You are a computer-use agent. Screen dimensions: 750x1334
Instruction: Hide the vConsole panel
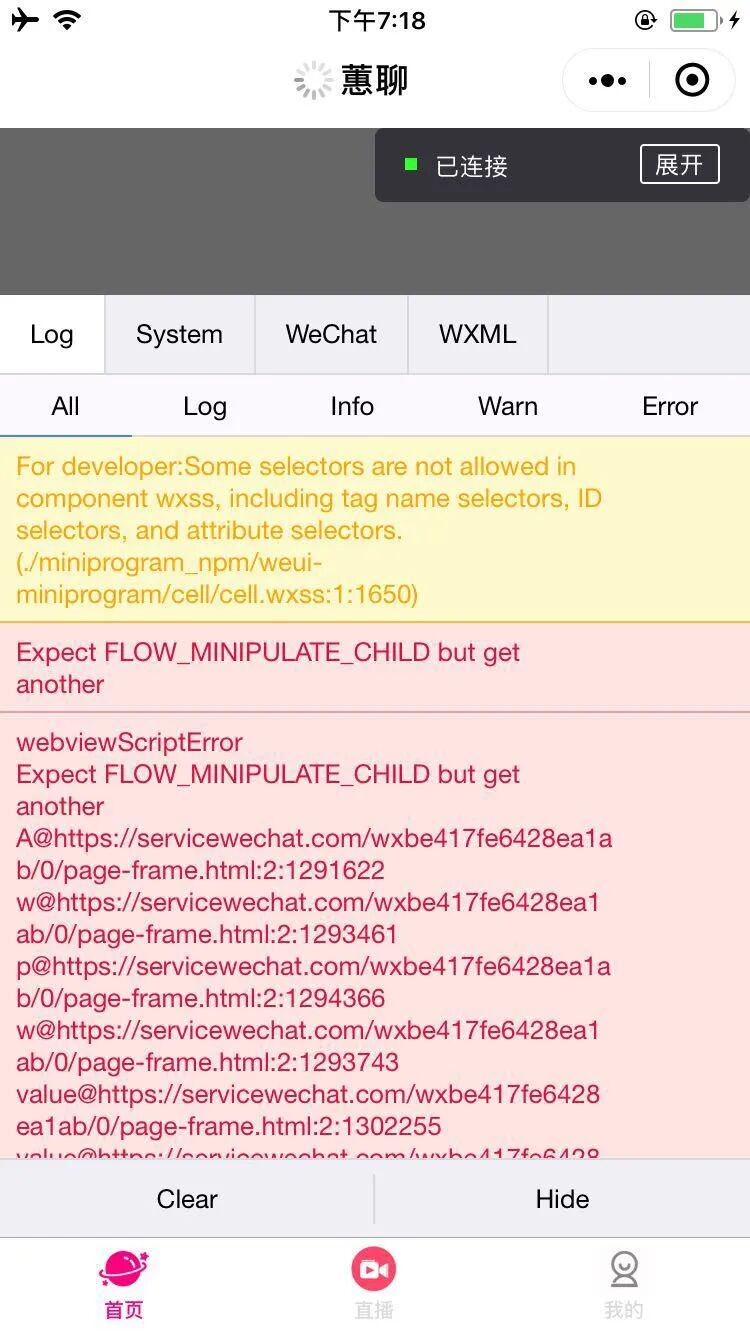click(562, 1199)
